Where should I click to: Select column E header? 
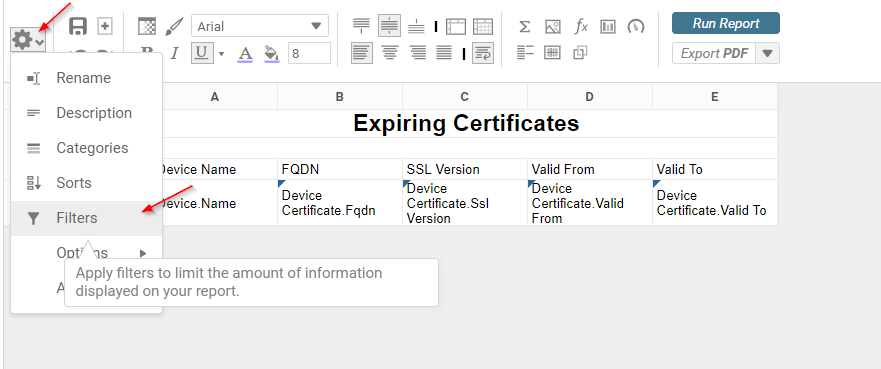point(715,97)
